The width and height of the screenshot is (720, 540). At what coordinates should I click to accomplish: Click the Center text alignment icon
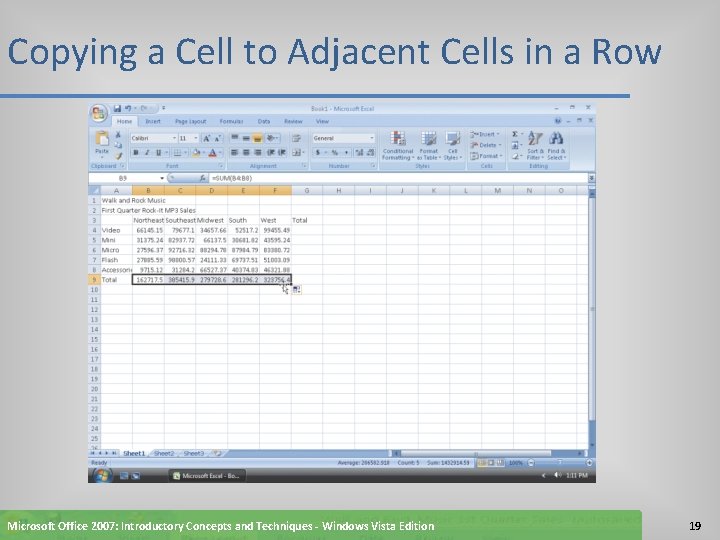point(246,152)
